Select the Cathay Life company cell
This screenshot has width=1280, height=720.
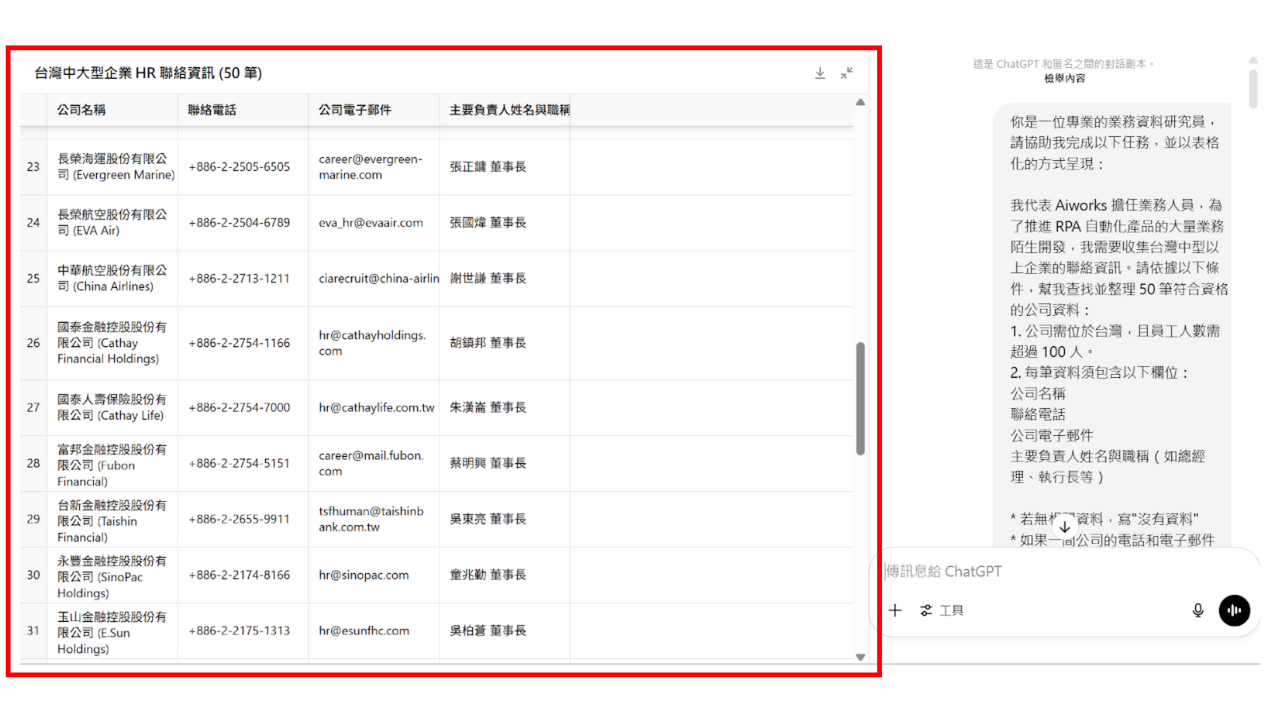tap(112, 407)
